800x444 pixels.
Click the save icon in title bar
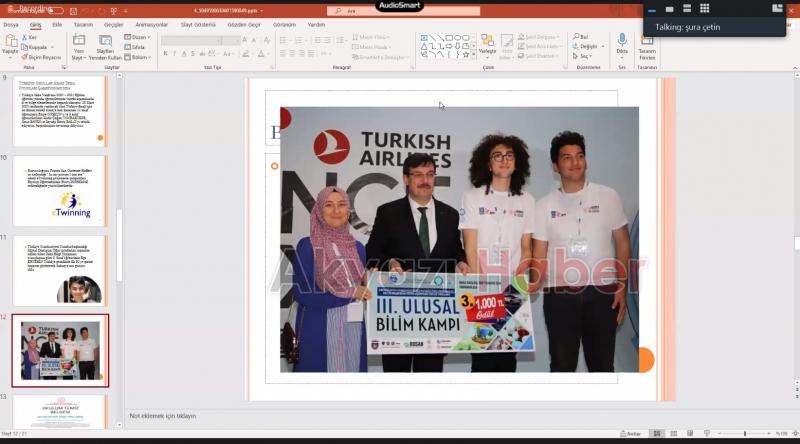tap(73, 11)
